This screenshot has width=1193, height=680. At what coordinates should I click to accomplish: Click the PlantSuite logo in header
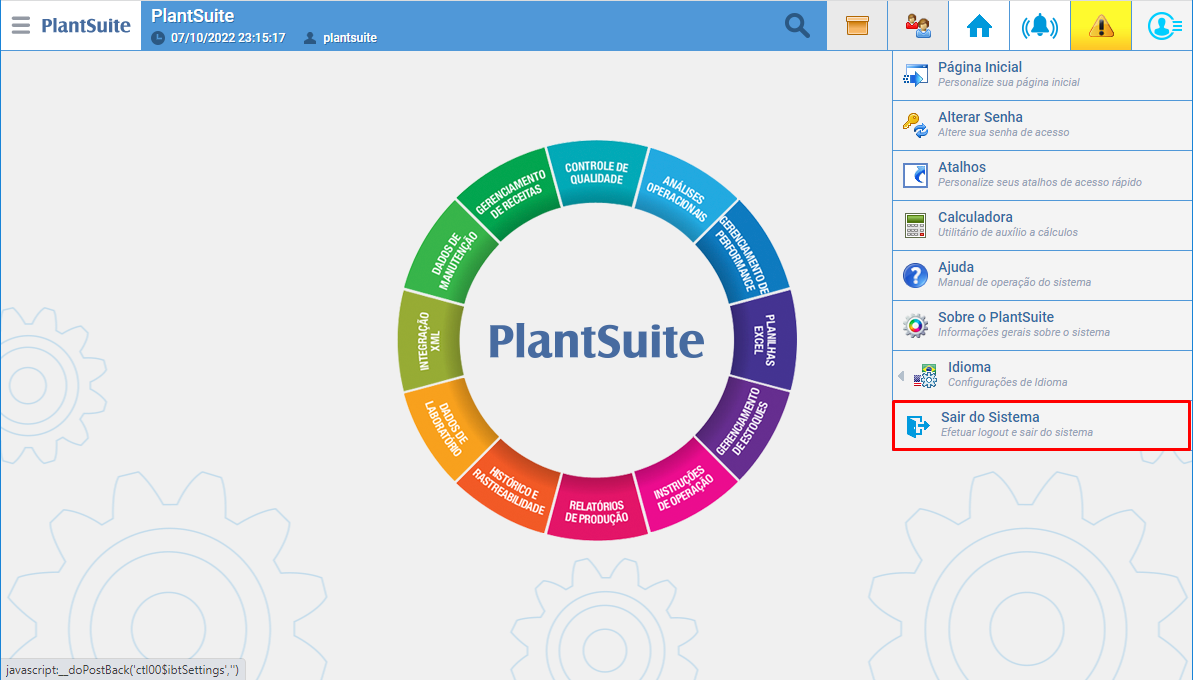click(86, 26)
